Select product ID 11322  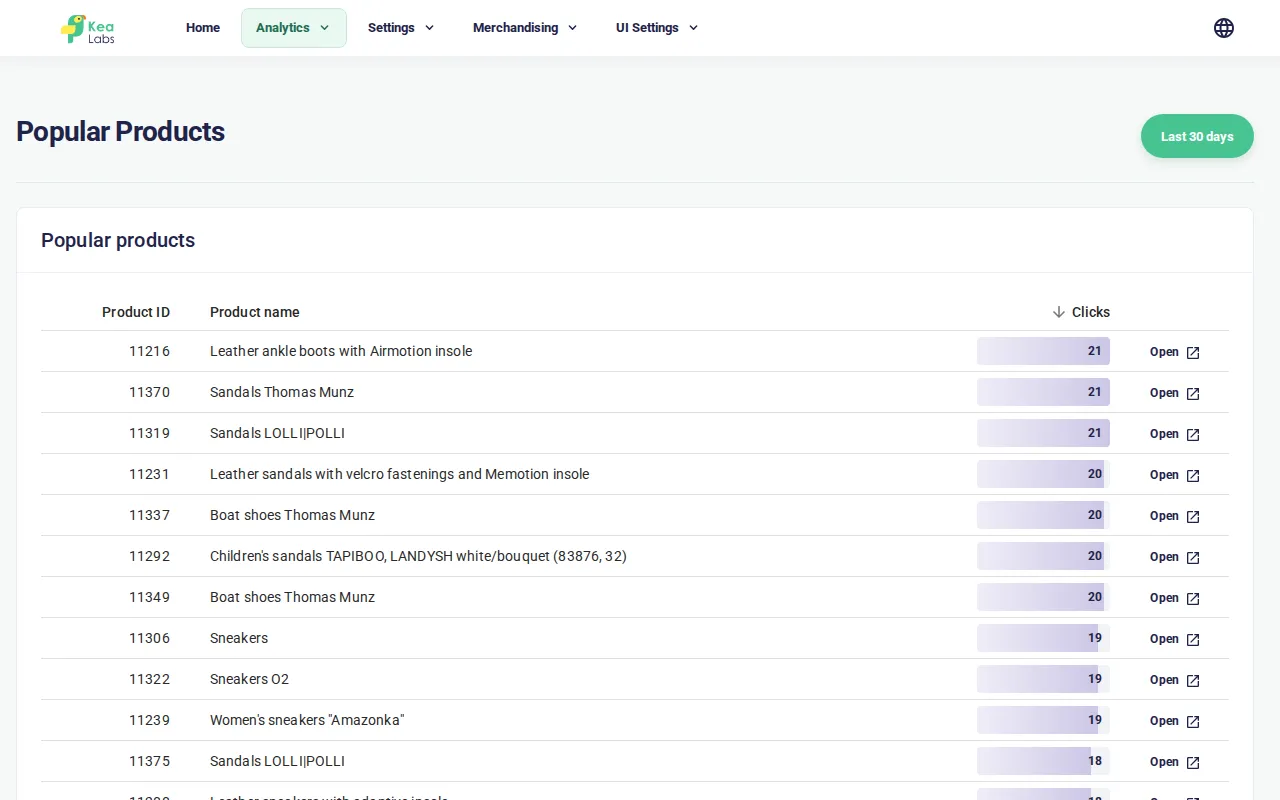point(149,679)
